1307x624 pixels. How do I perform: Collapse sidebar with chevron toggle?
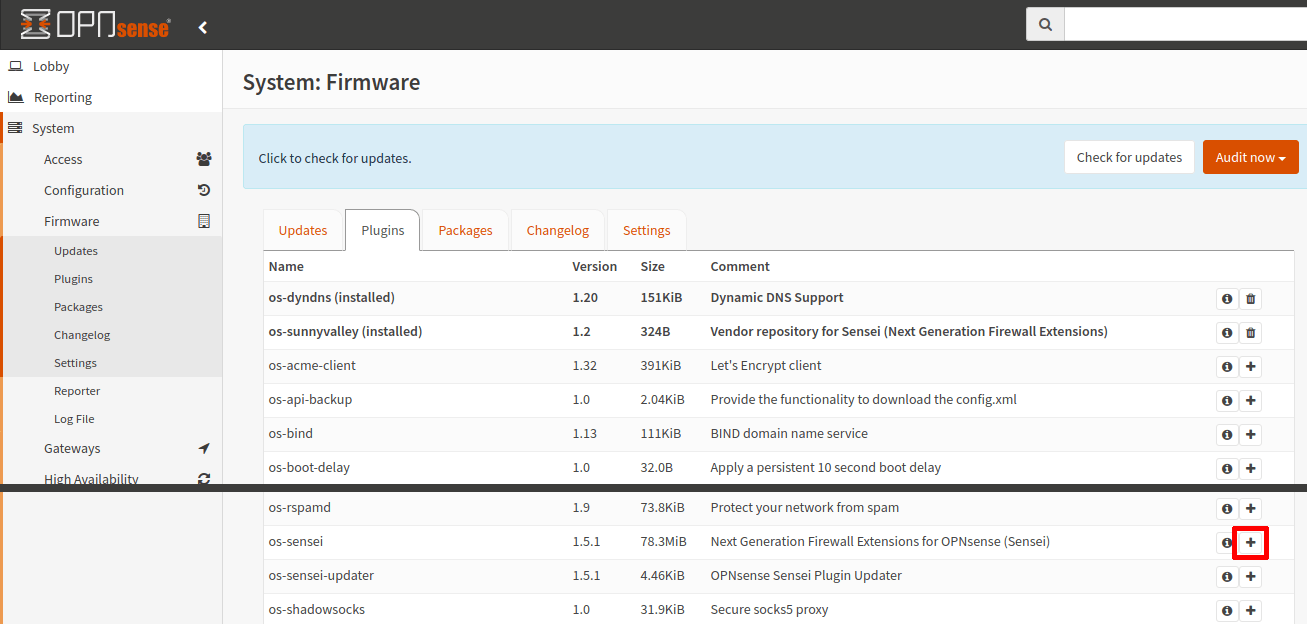tap(203, 27)
